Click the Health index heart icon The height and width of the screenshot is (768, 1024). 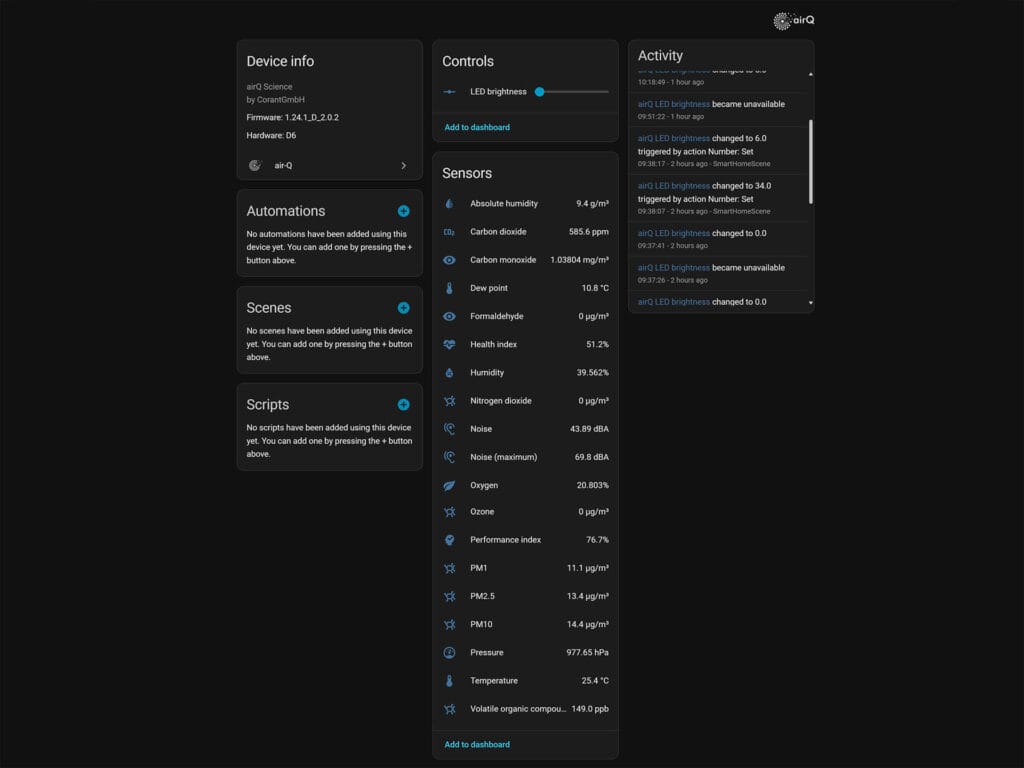click(449, 345)
